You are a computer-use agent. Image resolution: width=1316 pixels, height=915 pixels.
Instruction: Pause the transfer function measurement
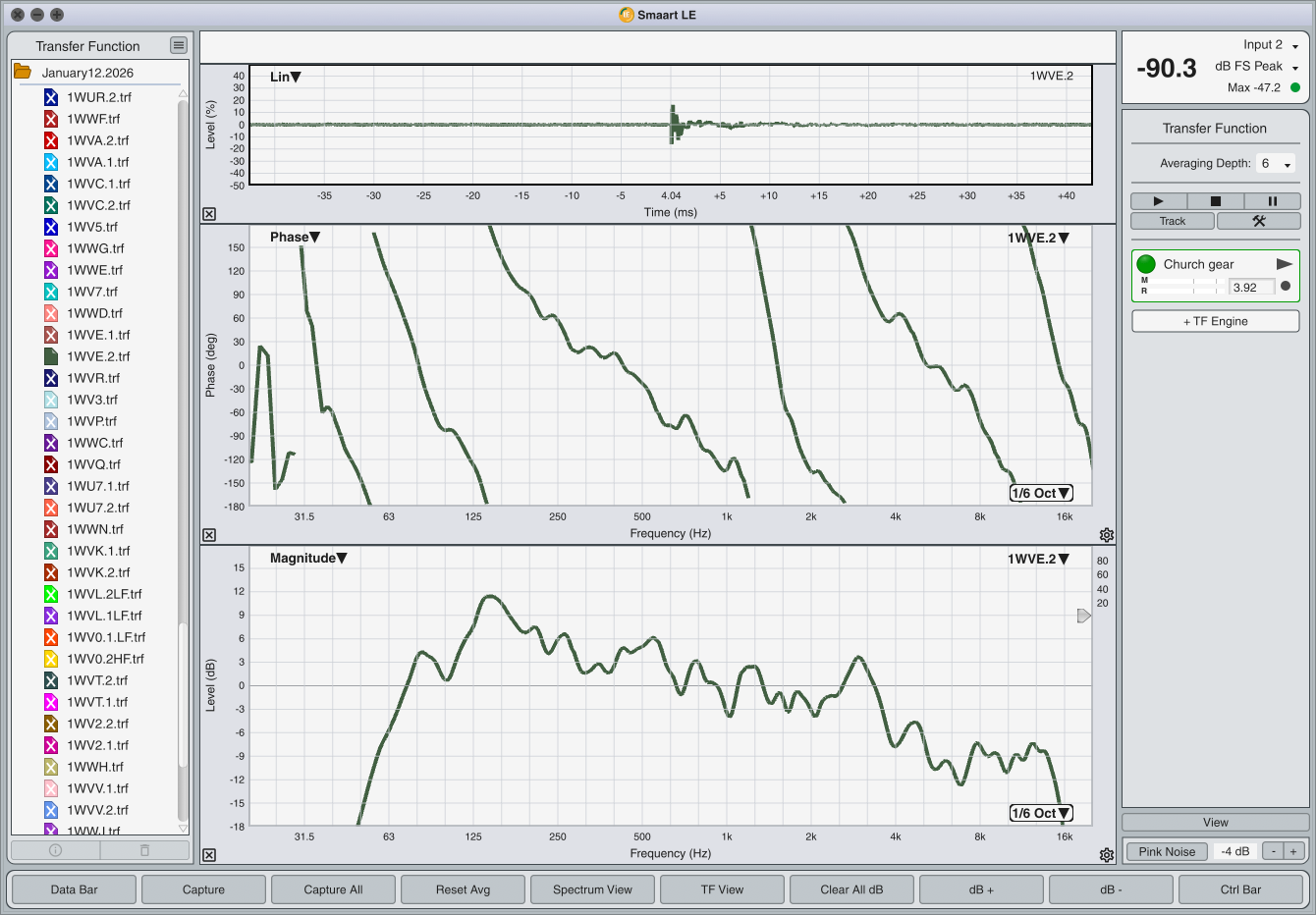coord(1272,200)
